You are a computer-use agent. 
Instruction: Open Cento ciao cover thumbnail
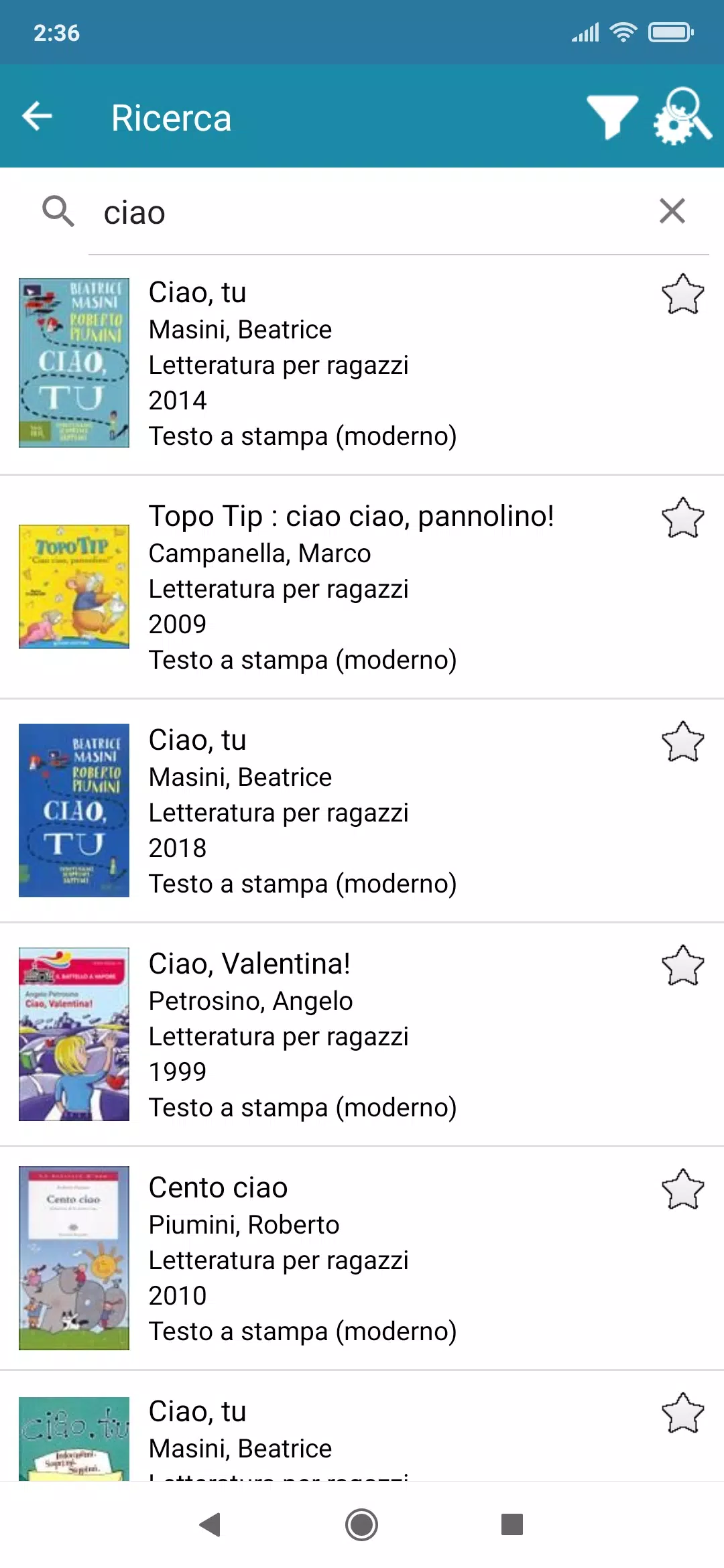pos(74,1258)
